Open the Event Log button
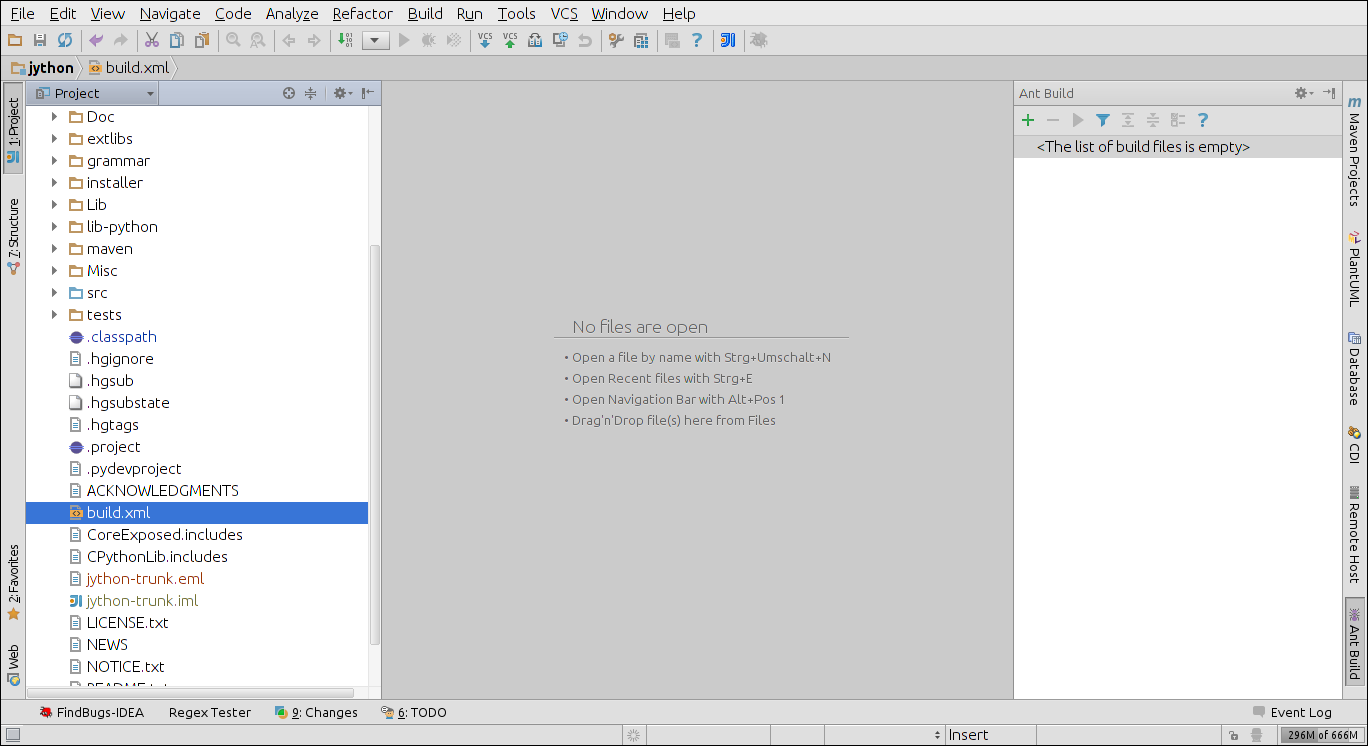The height and width of the screenshot is (746, 1368). [1292, 712]
